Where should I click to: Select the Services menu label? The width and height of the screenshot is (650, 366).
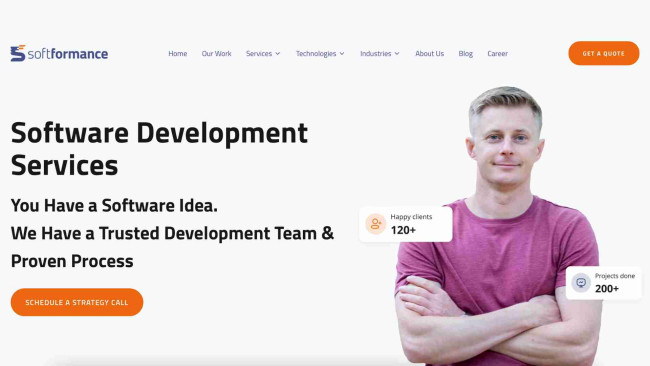[259, 53]
